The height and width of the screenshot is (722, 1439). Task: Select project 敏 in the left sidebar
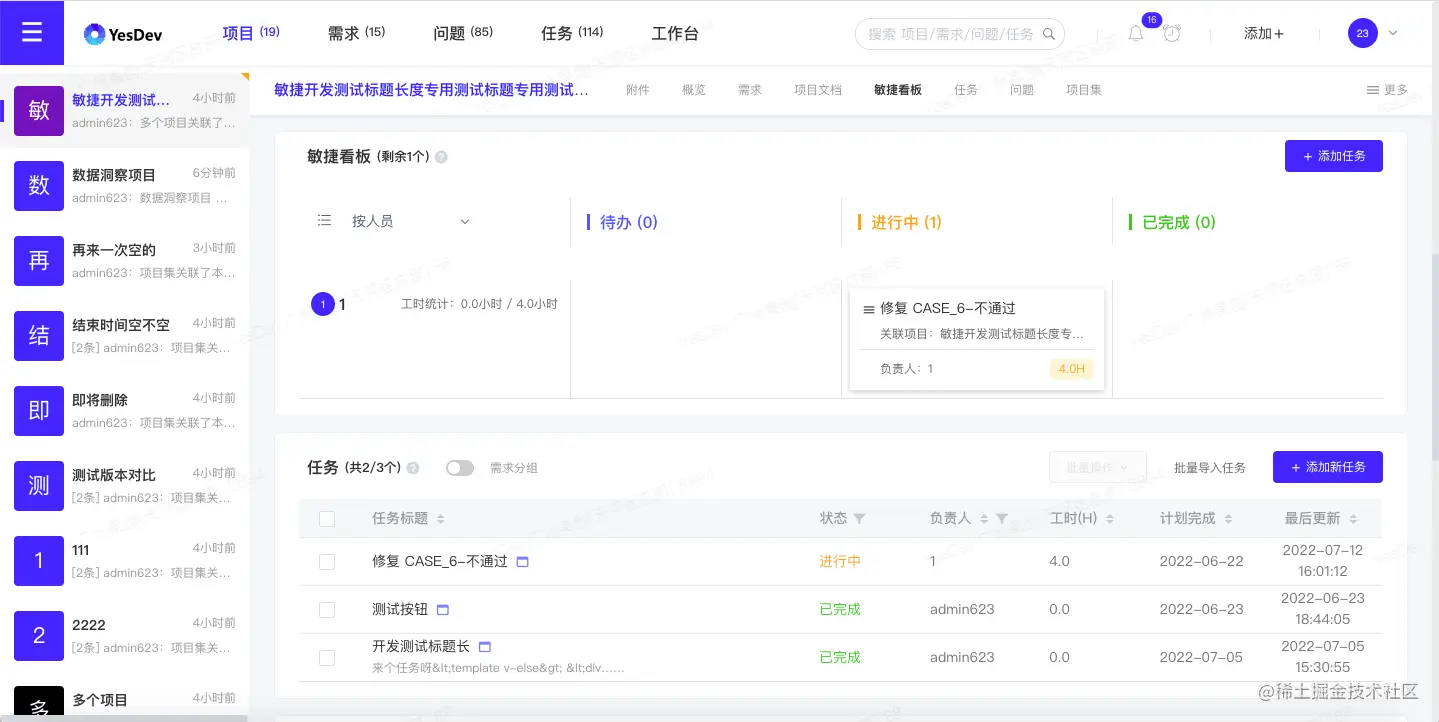(38, 110)
